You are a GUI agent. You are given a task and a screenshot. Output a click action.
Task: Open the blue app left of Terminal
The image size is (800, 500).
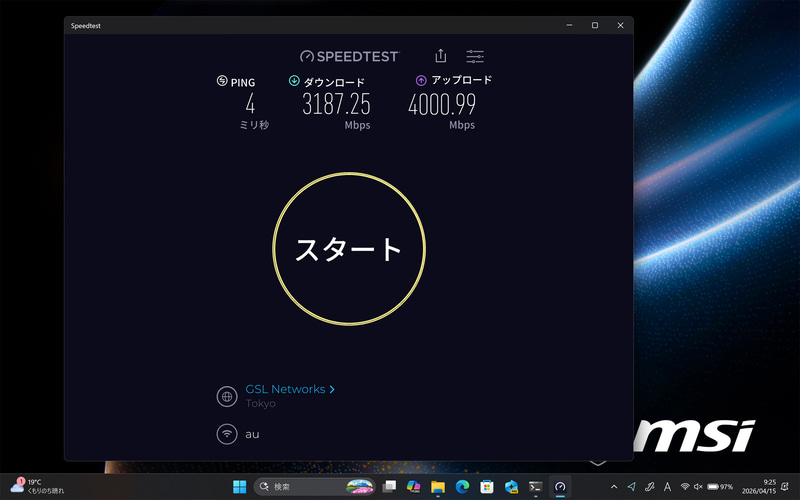pos(511,487)
